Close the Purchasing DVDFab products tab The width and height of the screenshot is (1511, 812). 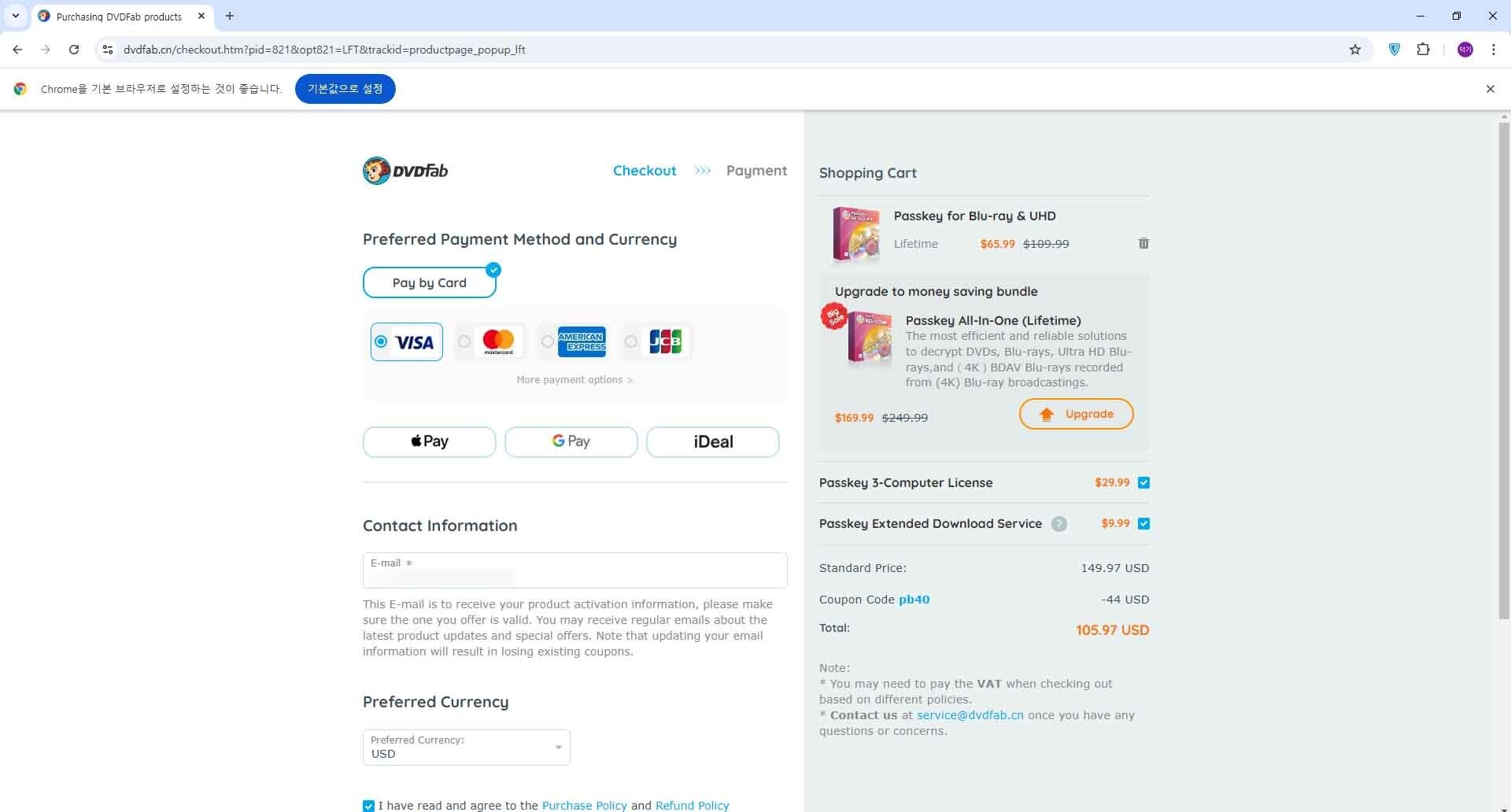pyautogui.click(x=201, y=16)
